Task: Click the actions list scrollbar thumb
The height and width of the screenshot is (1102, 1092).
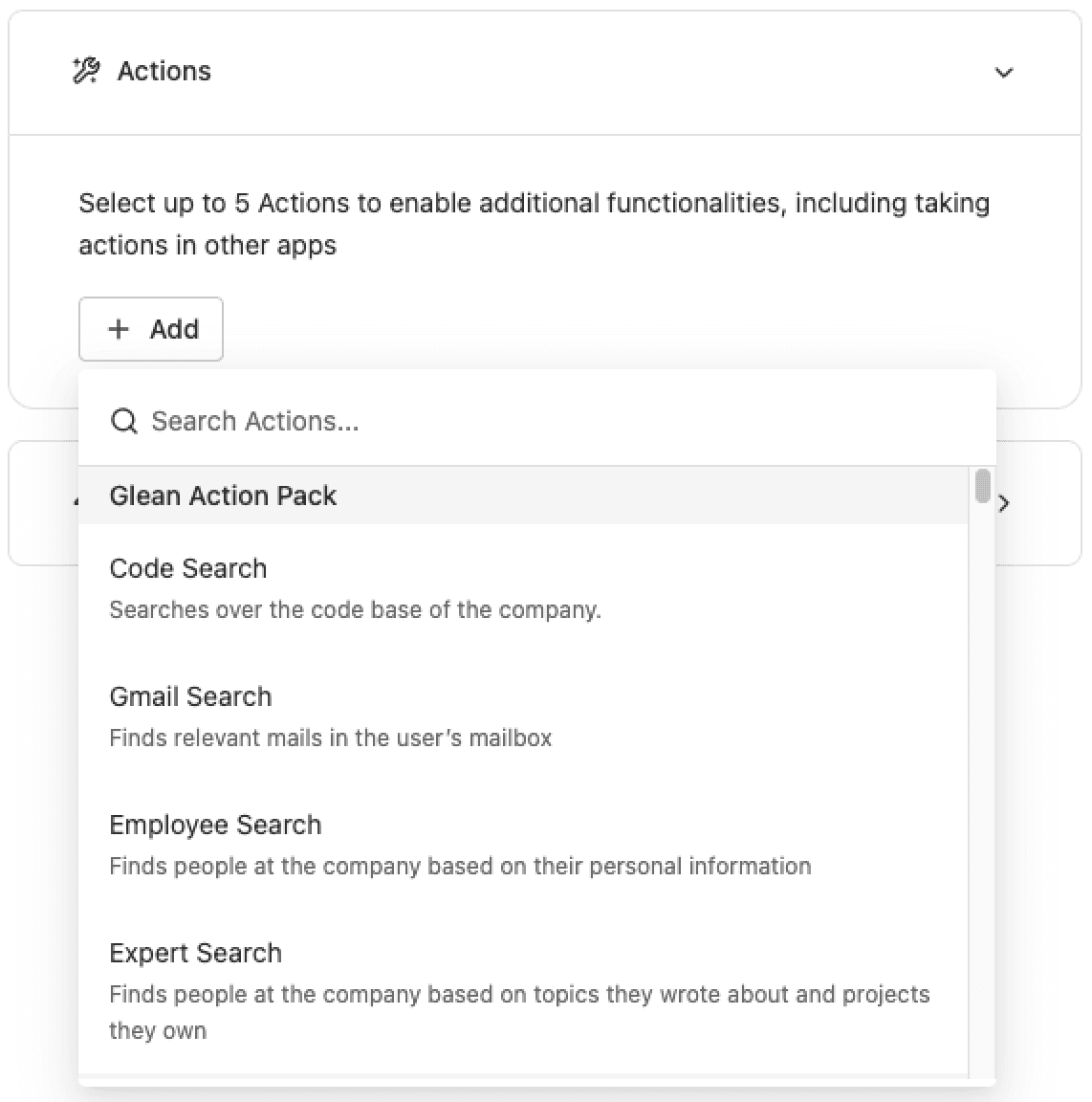Action: point(982,486)
